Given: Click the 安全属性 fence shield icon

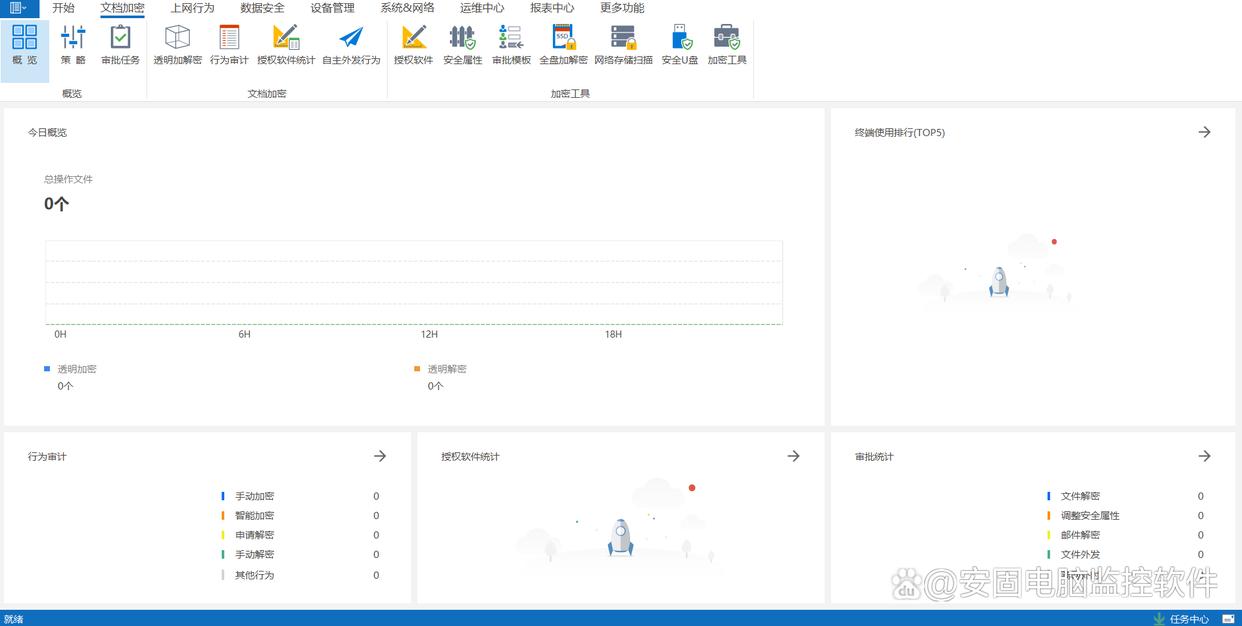Looking at the screenshot, I should pos(462,38).
